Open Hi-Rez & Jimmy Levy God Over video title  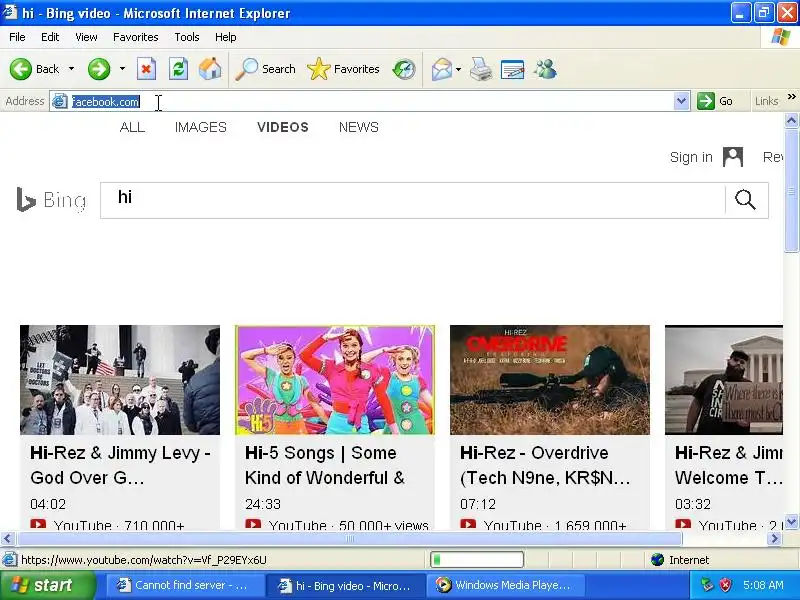(120, 465)
